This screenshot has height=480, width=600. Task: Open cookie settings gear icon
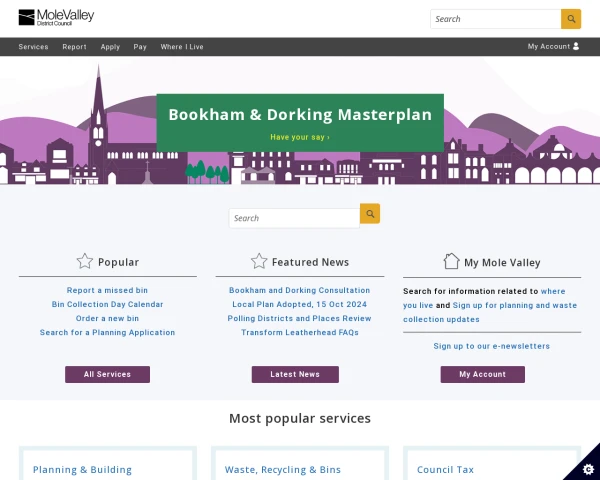[x=588, y=469]
